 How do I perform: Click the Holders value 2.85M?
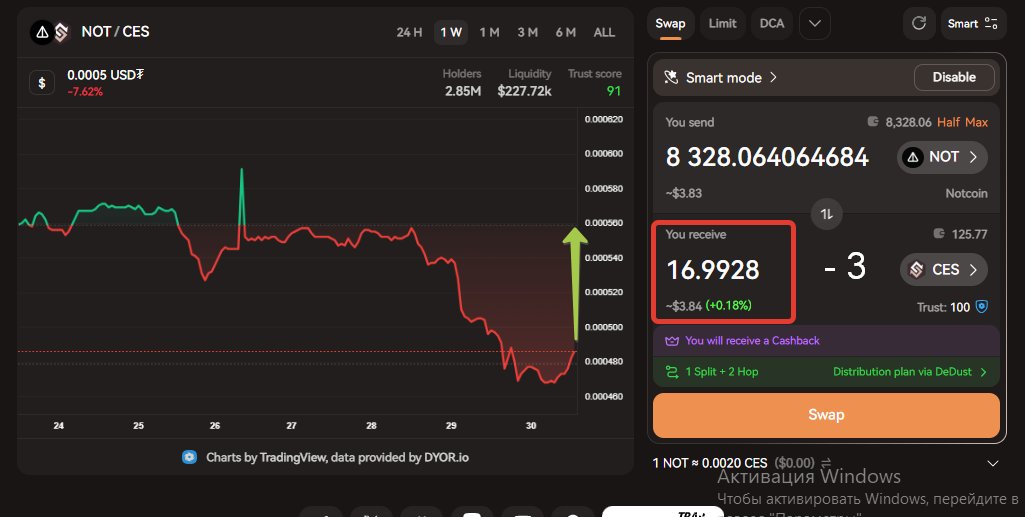[x=463, y=91]
